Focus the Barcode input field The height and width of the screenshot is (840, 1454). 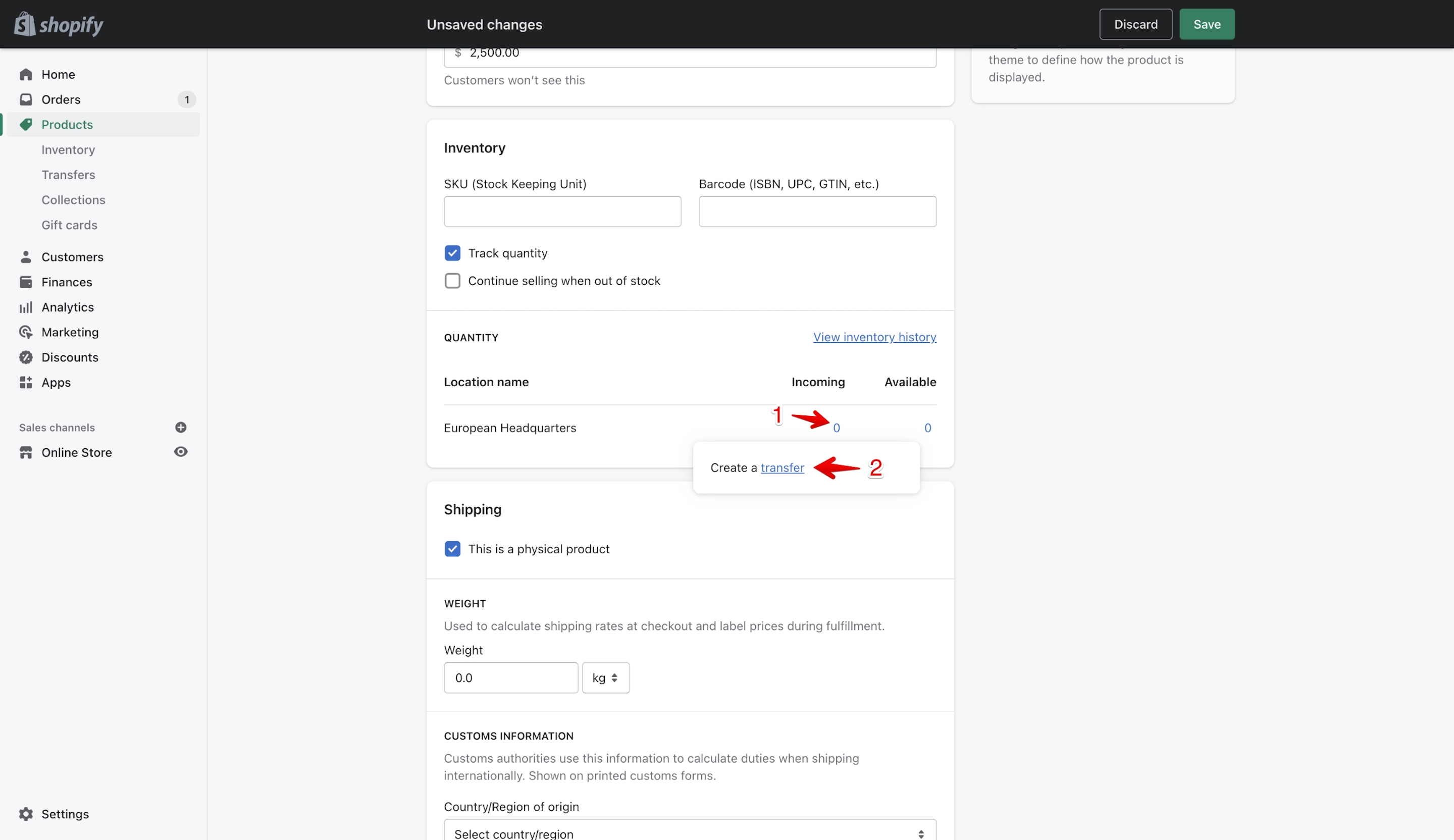coord(817,212)
